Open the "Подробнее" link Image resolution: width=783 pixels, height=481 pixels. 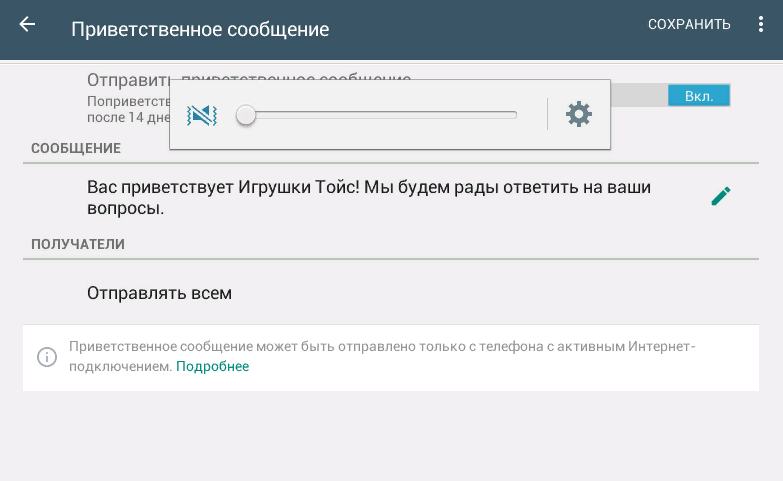[x=212, y=367]
